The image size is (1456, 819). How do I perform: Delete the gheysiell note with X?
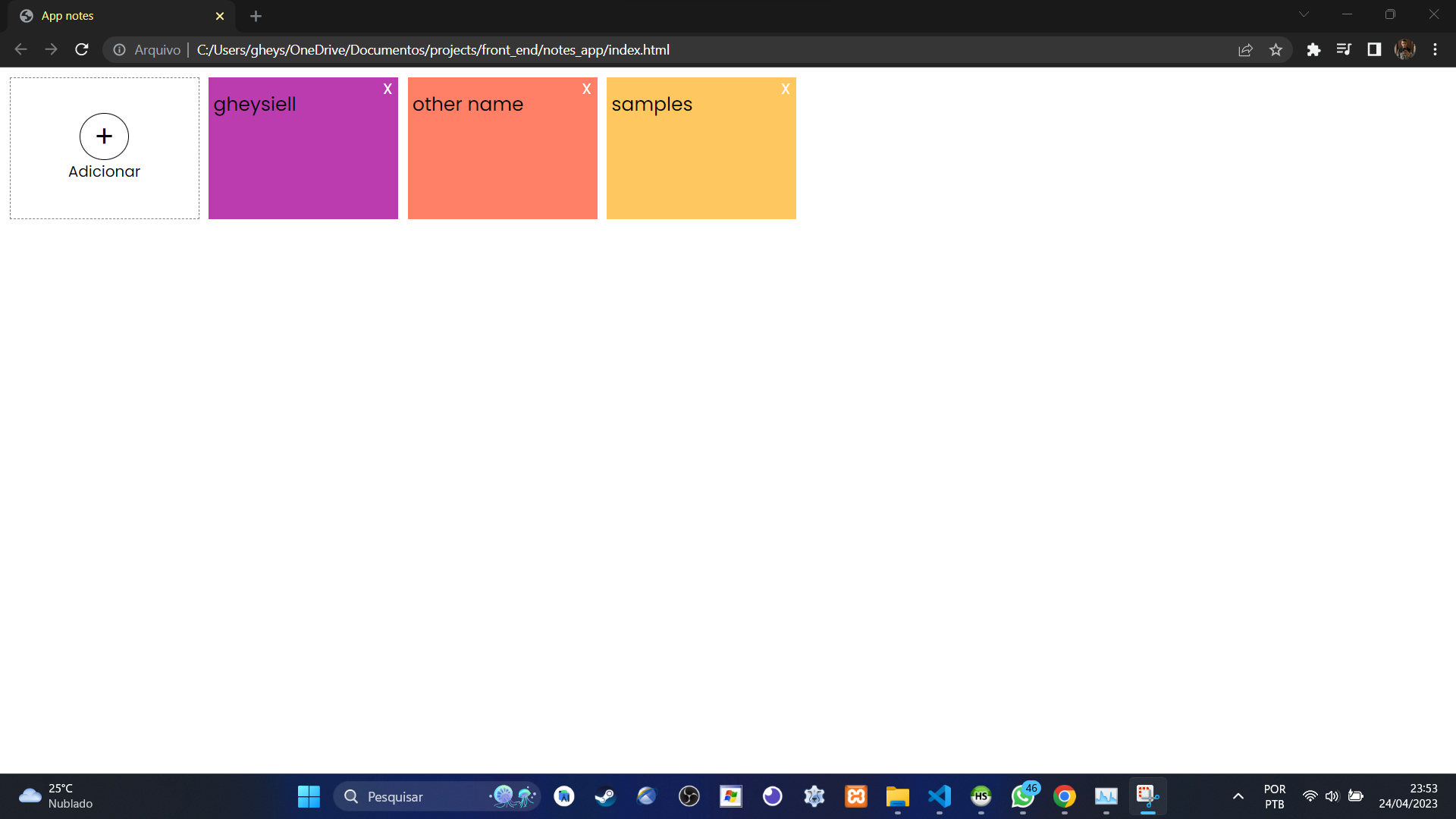click(388, 89)
